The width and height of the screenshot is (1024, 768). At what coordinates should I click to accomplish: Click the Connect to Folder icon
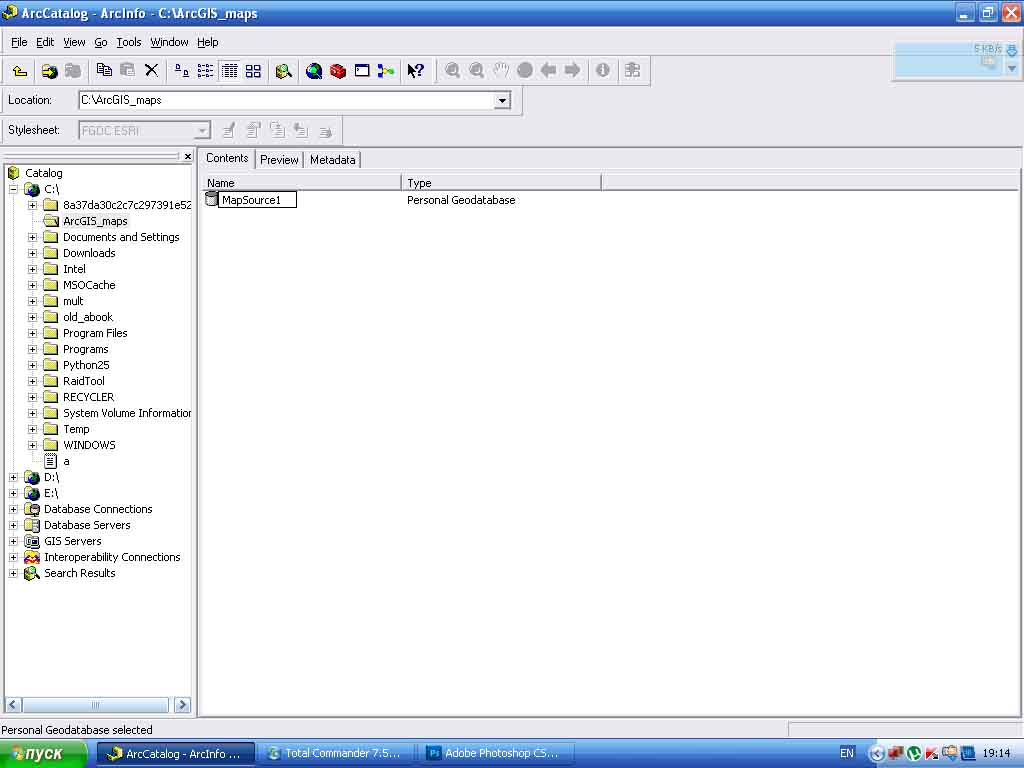49,71
